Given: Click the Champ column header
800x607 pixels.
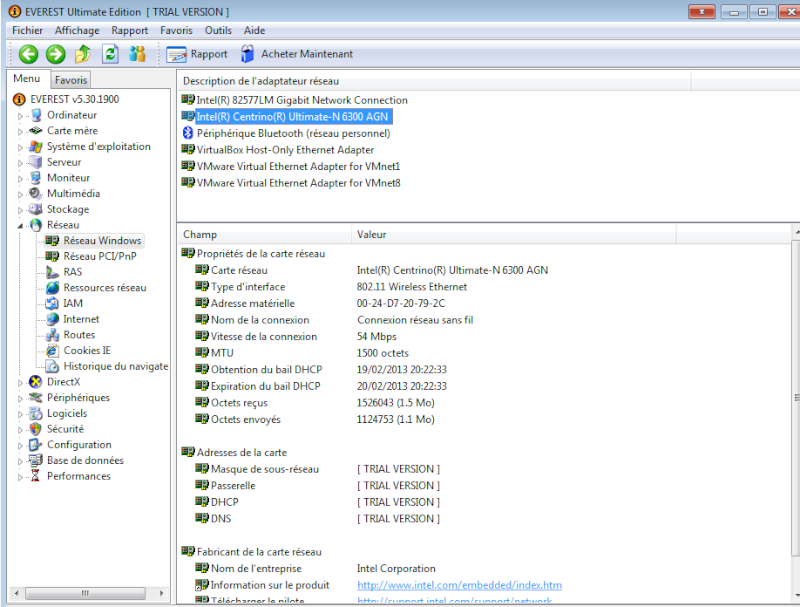Looking at the screenshot, I should coord(264,235).
